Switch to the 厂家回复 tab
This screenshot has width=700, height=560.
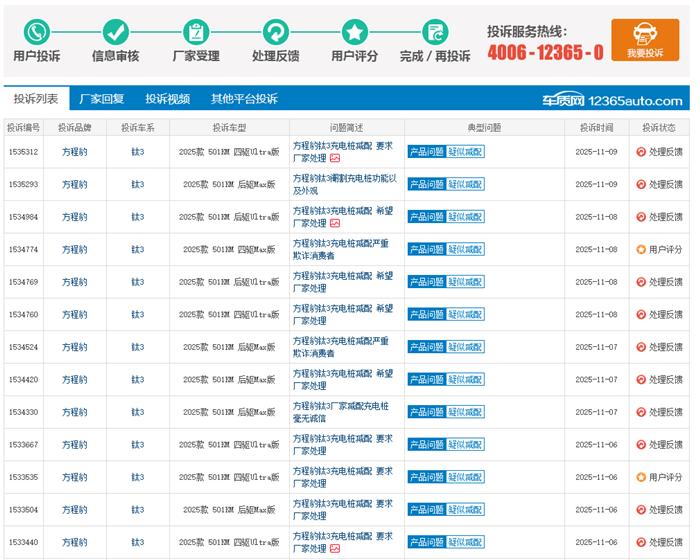click(101, 99)
